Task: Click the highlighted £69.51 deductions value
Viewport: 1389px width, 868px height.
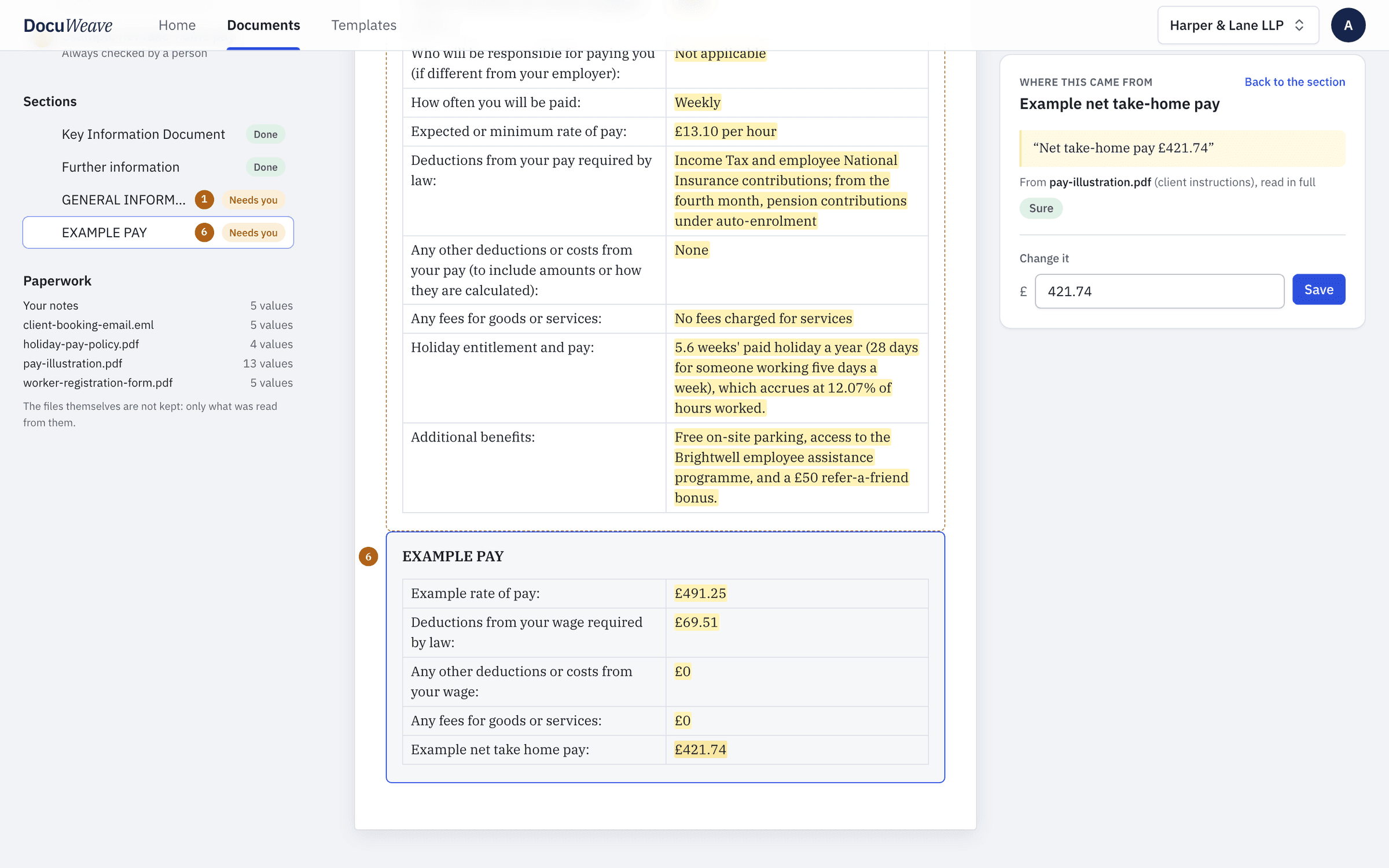Action: [x=696, y=622]
